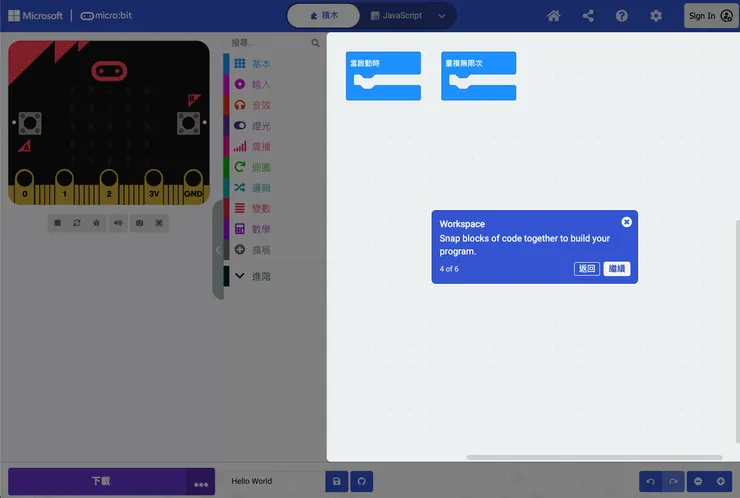The width and height of the screenshot is (740, 498).
Task: Open the Help question mark icon
Action: coord(622,16)
